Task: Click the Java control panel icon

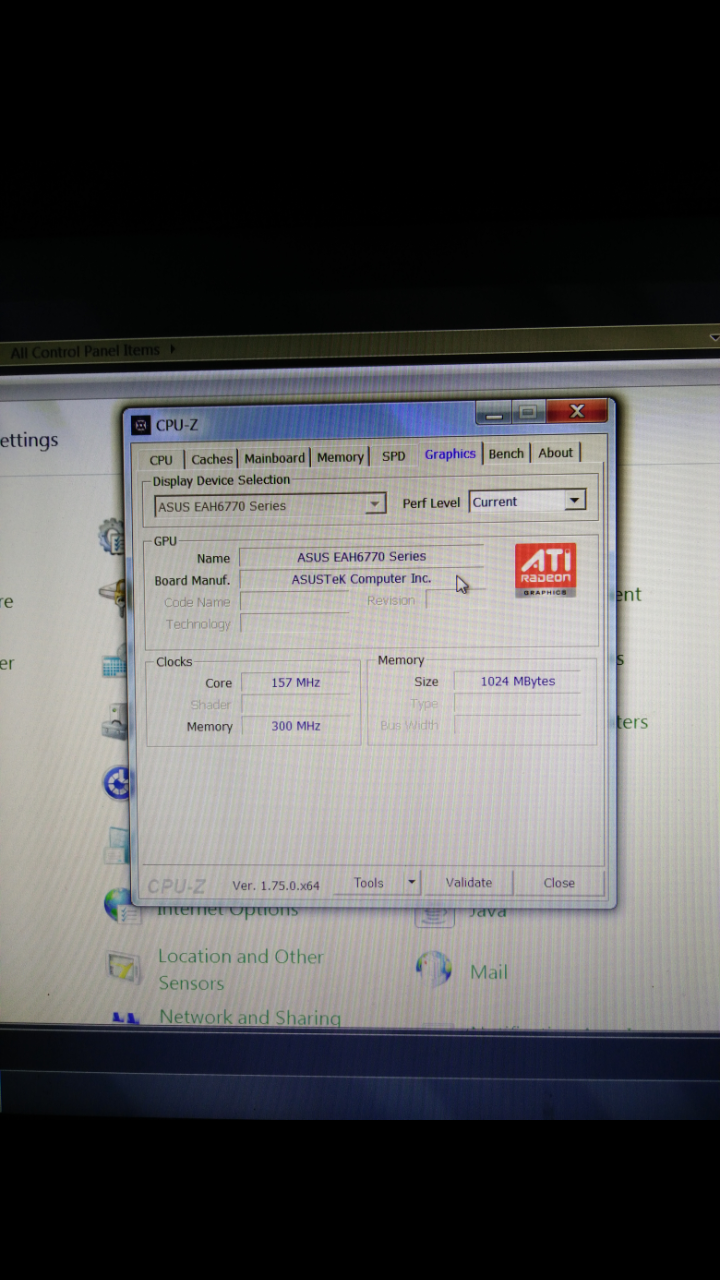Action: click(435, 912)
